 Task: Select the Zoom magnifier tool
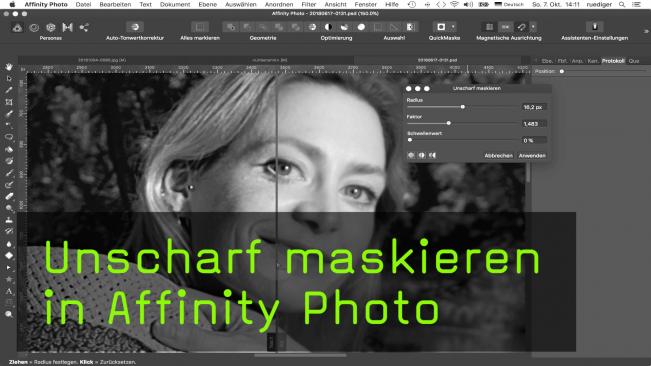tap(9, 315)
